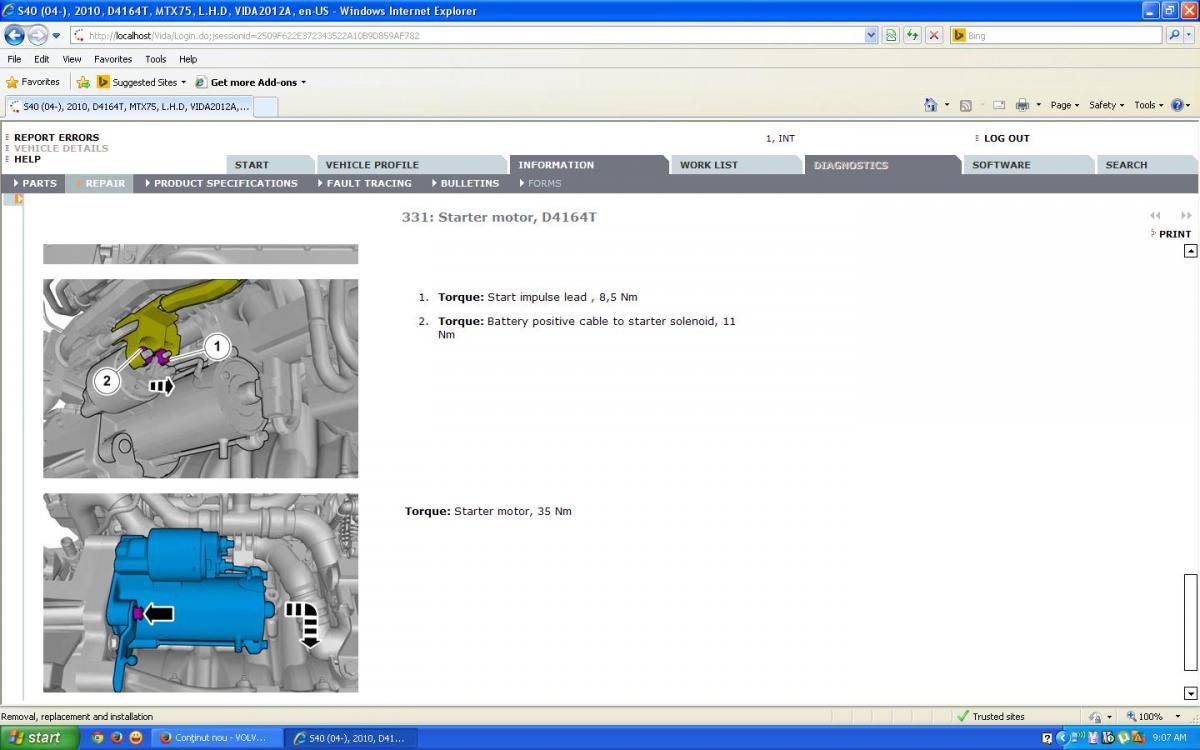The width and height of the screenshot is (1200, 750).
Task: Click the IE Forward navigation button
Action: (x=37, y=35)
